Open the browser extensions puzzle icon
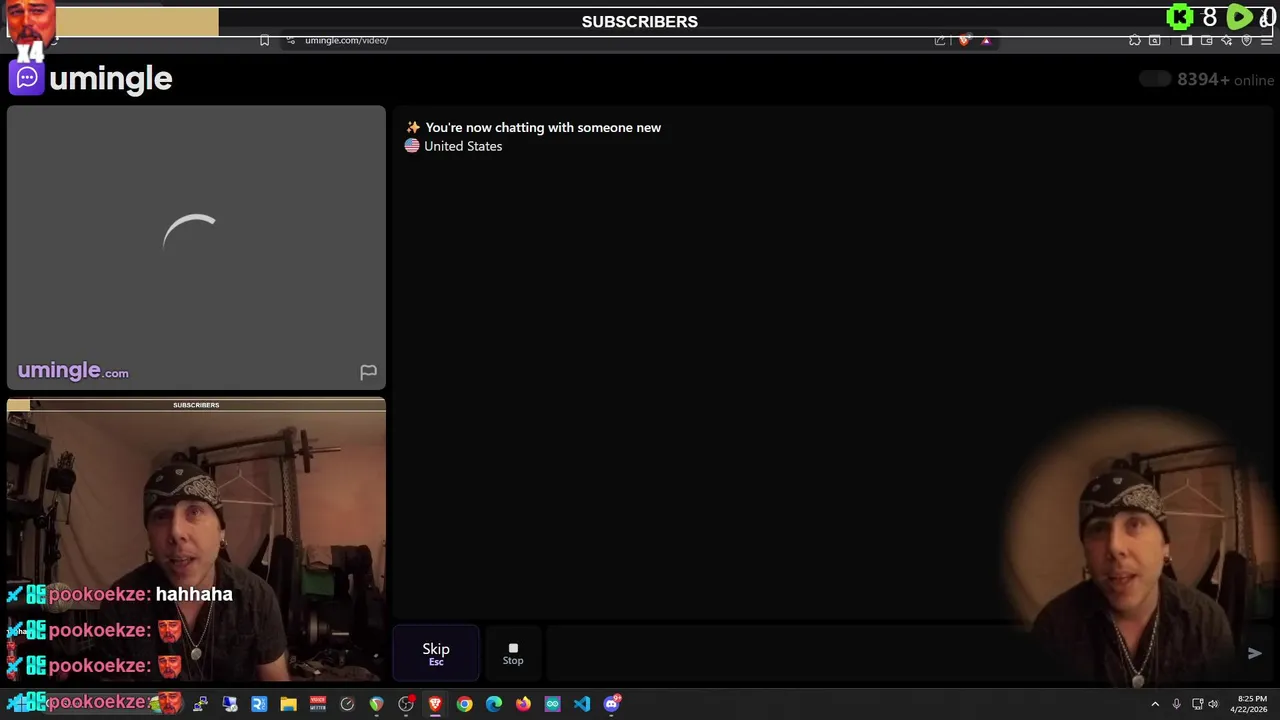The height and width of the screenshot is (720, 1280). pyautogui.click(x=1135, y=40)
